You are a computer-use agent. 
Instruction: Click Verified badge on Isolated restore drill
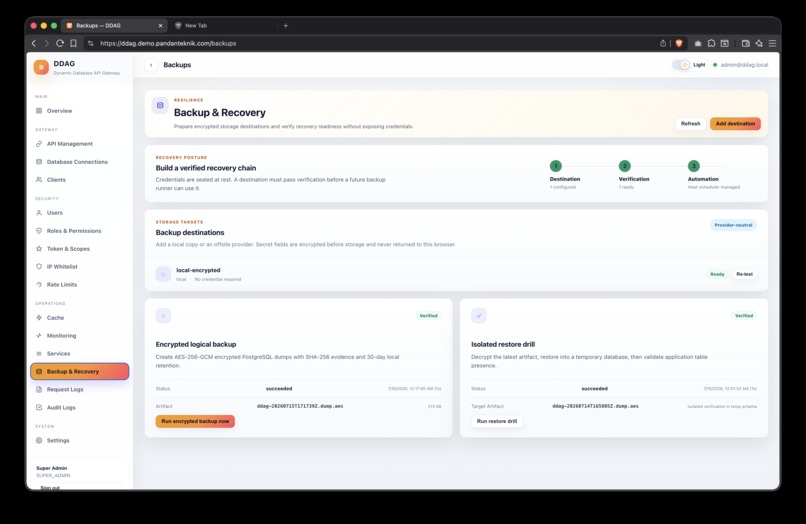point(744,316)
